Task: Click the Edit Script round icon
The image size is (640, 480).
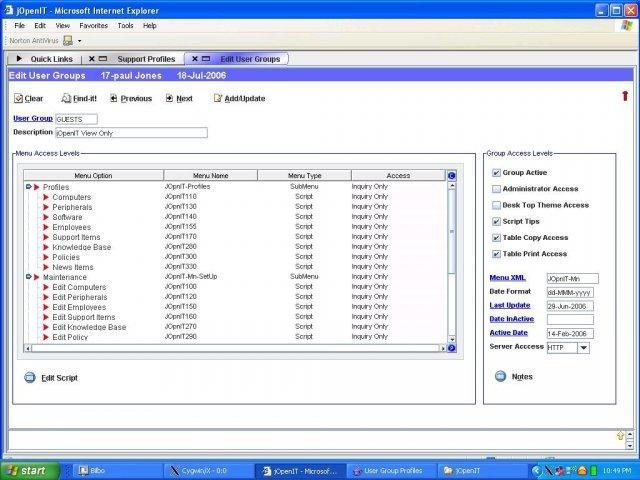Action: (30, 378)
